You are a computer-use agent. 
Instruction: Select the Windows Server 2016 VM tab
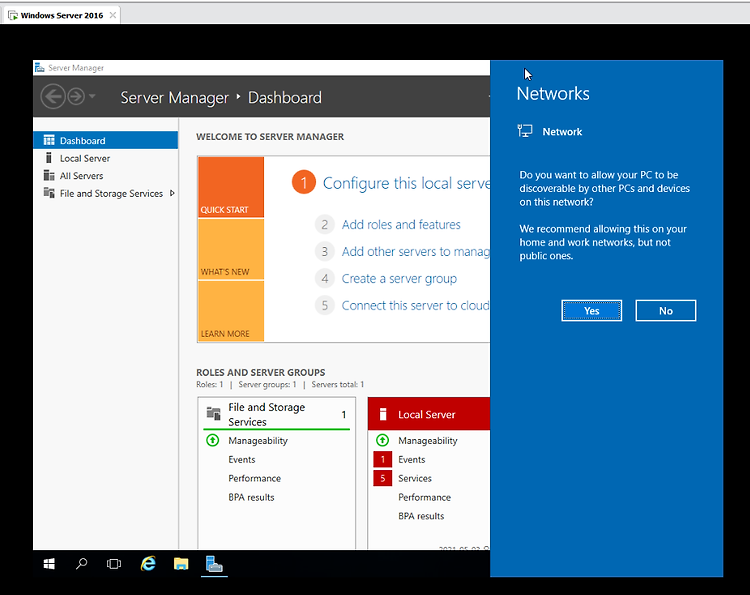[x=62, y=15]
